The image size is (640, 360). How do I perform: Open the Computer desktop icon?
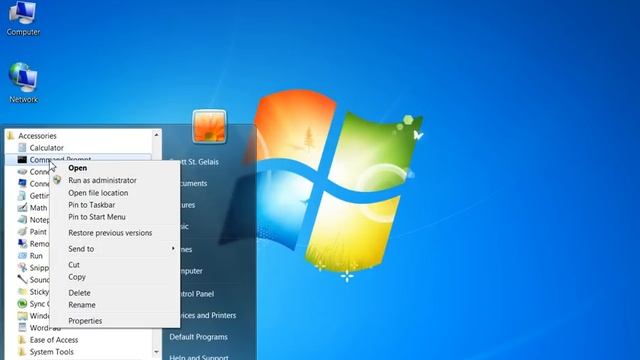[23, 18]
